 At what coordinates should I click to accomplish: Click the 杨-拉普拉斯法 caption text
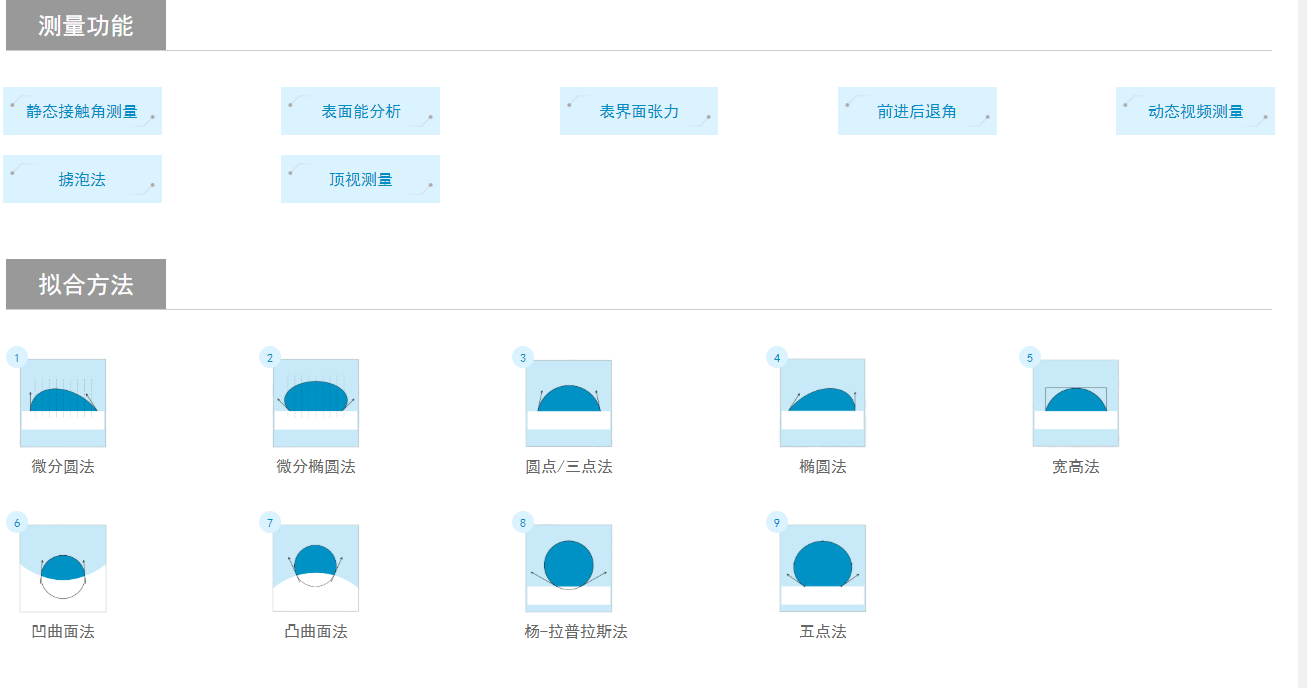pyautogui.click(x=576, y=632)
